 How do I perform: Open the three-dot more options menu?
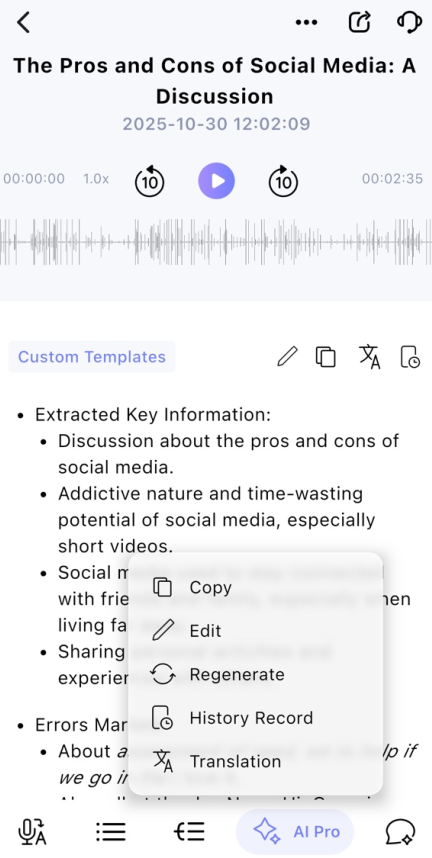(x=306, y=22)
